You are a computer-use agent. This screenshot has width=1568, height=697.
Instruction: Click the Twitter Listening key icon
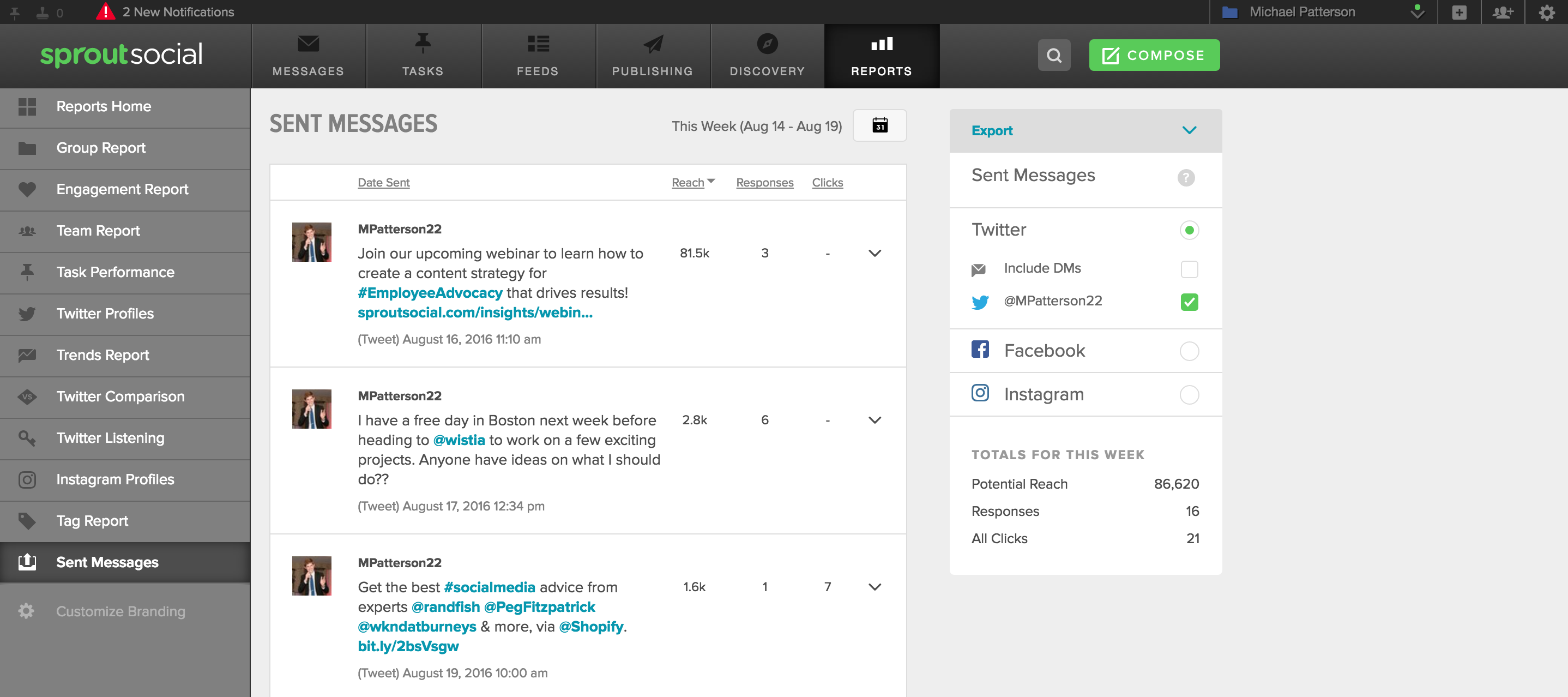coord(27,438)
